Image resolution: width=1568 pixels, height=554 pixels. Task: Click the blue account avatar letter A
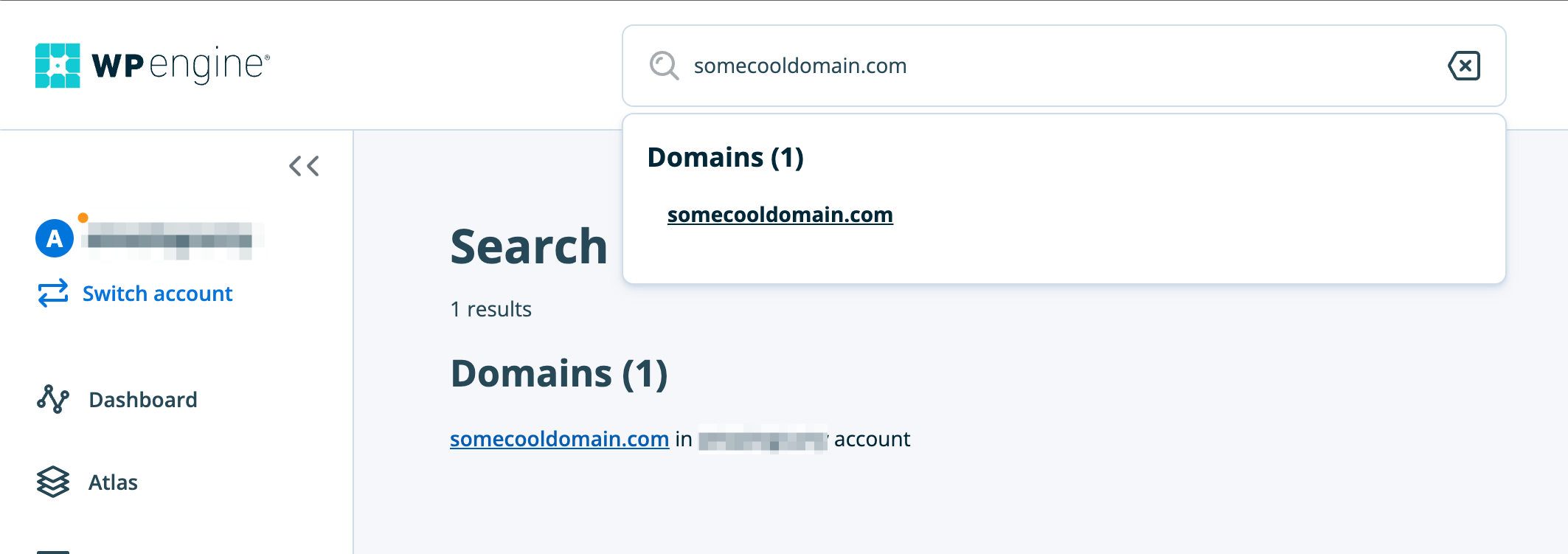pyautogui.click(x=55, y=238)
